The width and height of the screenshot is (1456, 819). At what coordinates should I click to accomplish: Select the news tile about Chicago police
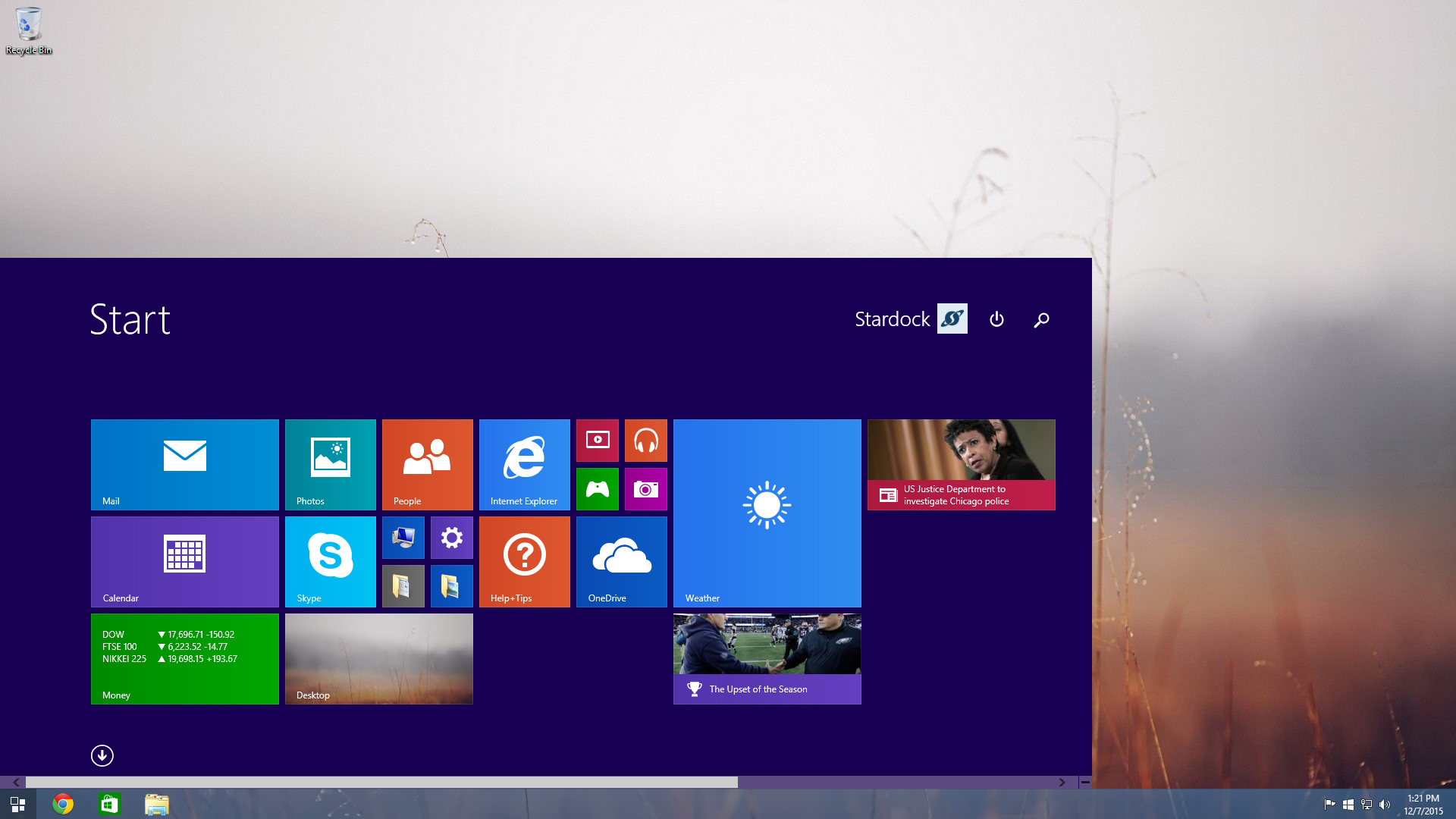pyautogui.click(x=961, y=464)
